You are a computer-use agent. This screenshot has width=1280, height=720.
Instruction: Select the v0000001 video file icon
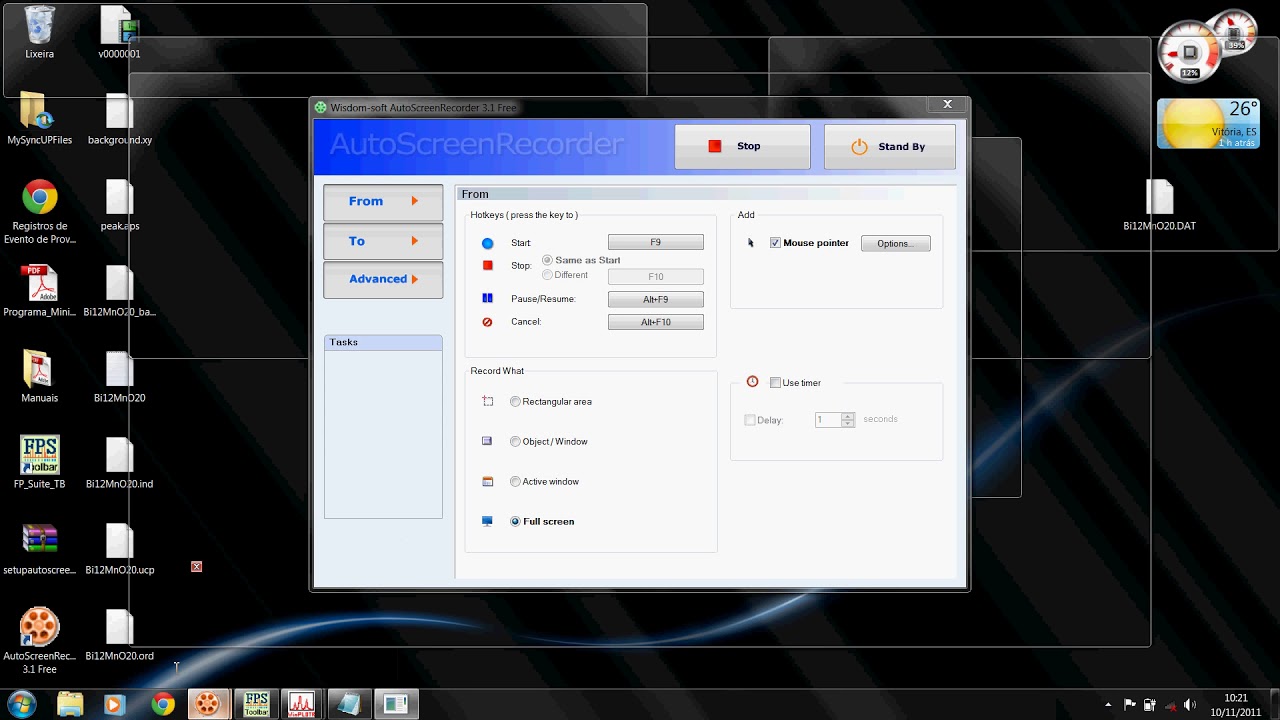coord(119,32)
